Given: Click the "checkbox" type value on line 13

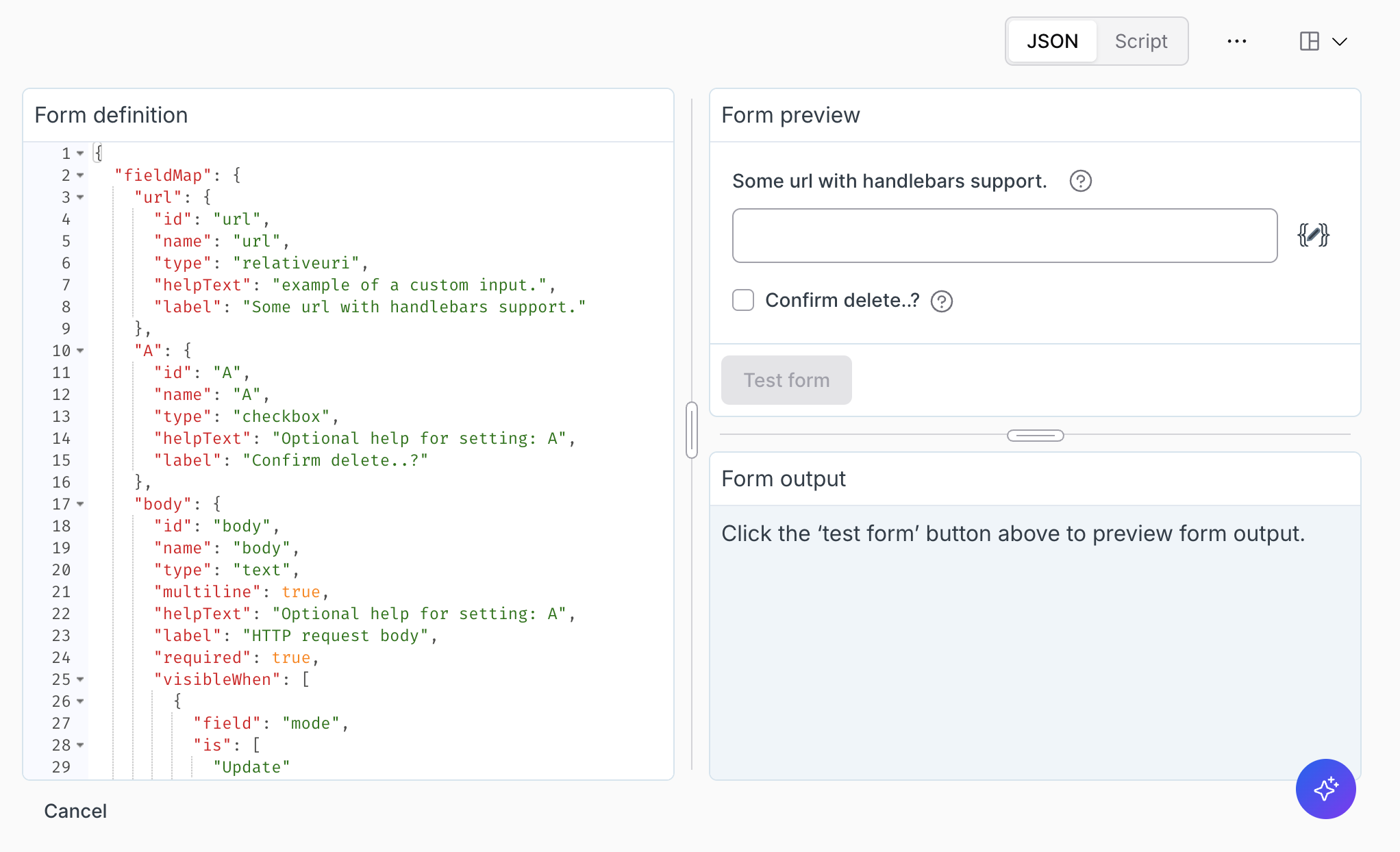Looking at the screenshot, I should [x=282, y=416].
